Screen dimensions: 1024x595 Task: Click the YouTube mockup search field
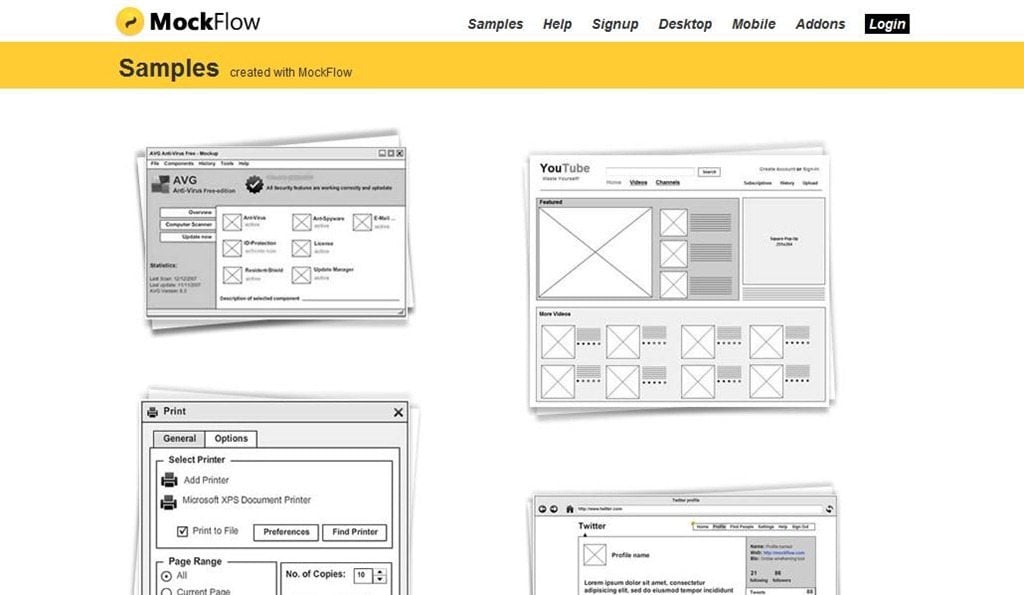pos(650,172)
